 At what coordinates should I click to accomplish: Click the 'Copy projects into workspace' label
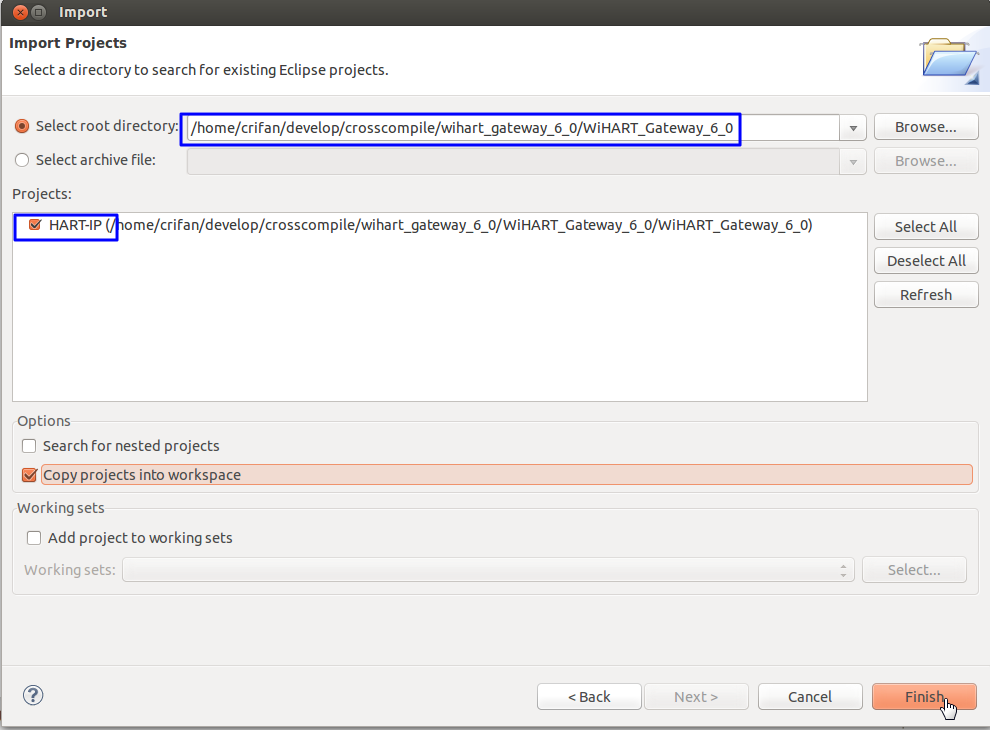click(142, 475)
